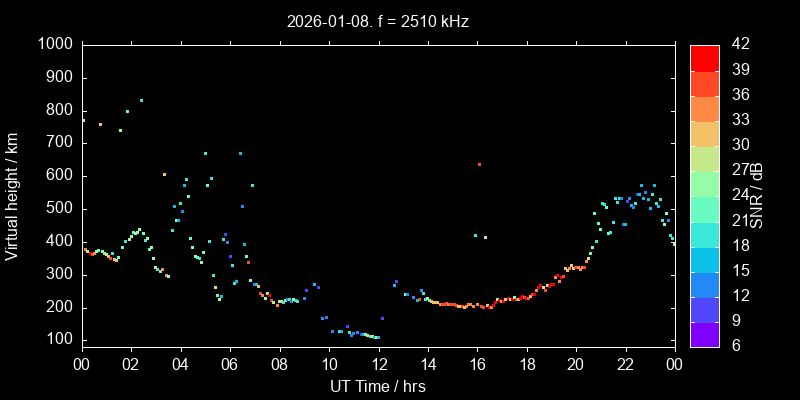The width and height of the screenshot is (800, 400).
Task: Click the plot title showing 2510 kHz
Action: point(378,21)
